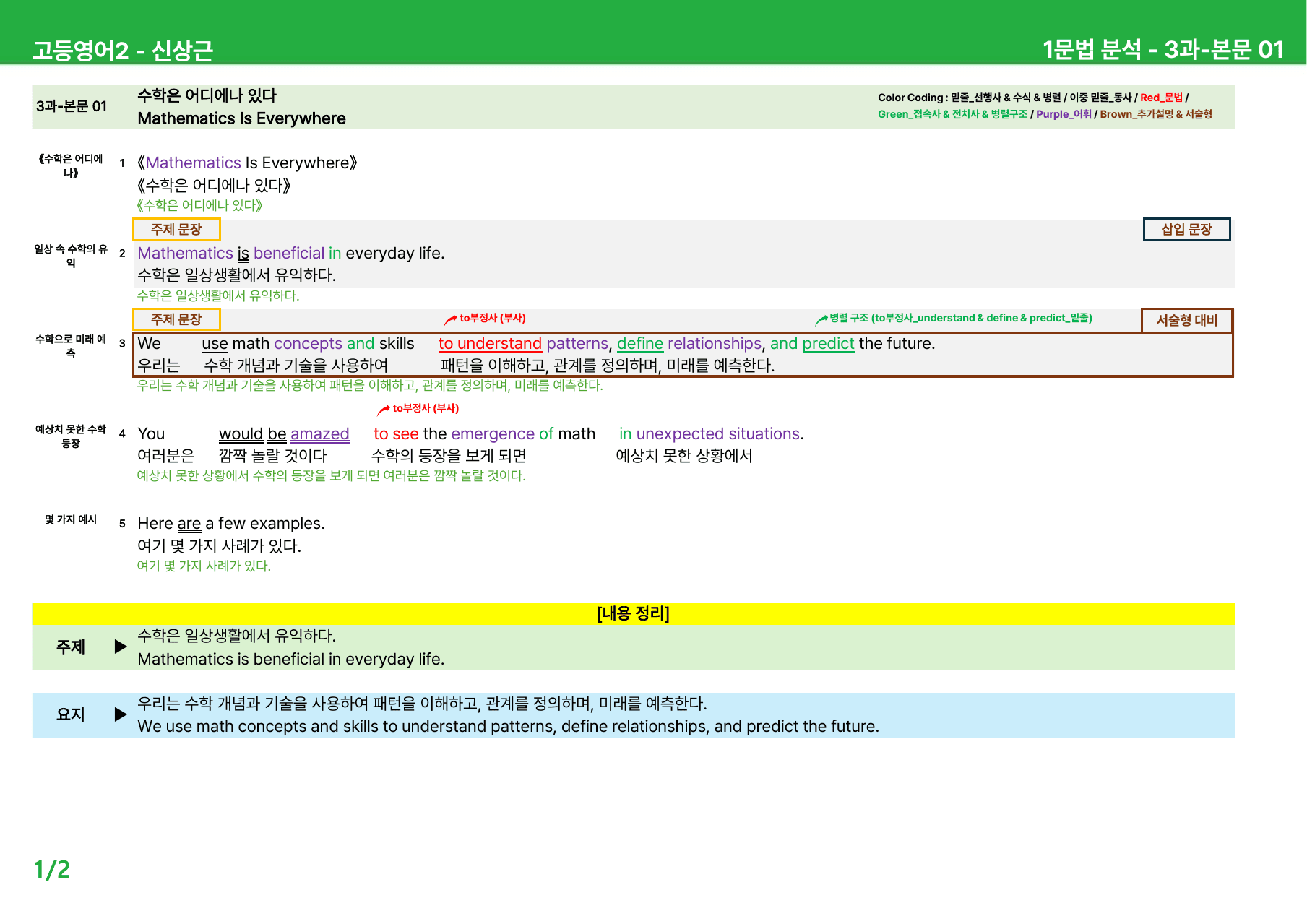This screenshot has width=1307, height=924.
Task: Click the page number 1/2
Action: point(52,870)
